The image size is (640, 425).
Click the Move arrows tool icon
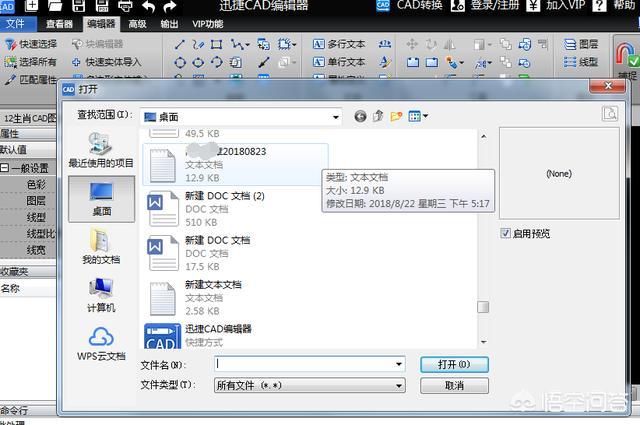pos(412,44)
